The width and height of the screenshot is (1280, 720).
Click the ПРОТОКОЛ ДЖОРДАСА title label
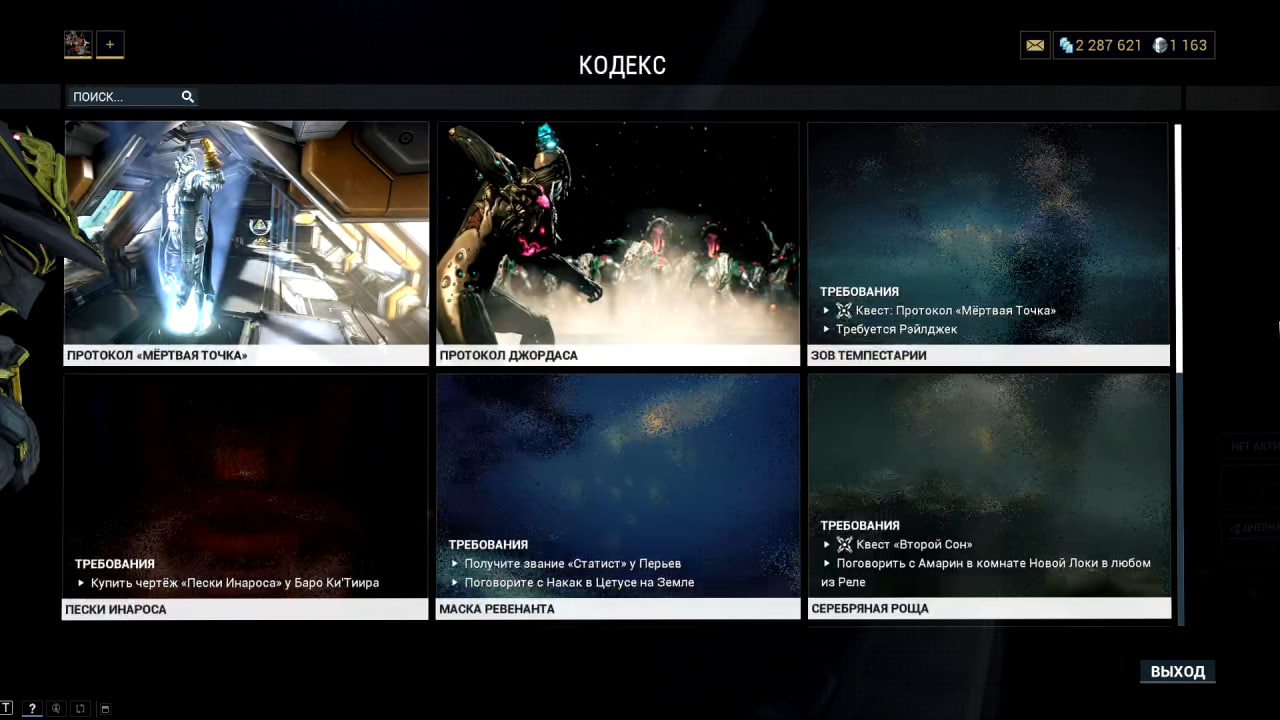[508, 355]
